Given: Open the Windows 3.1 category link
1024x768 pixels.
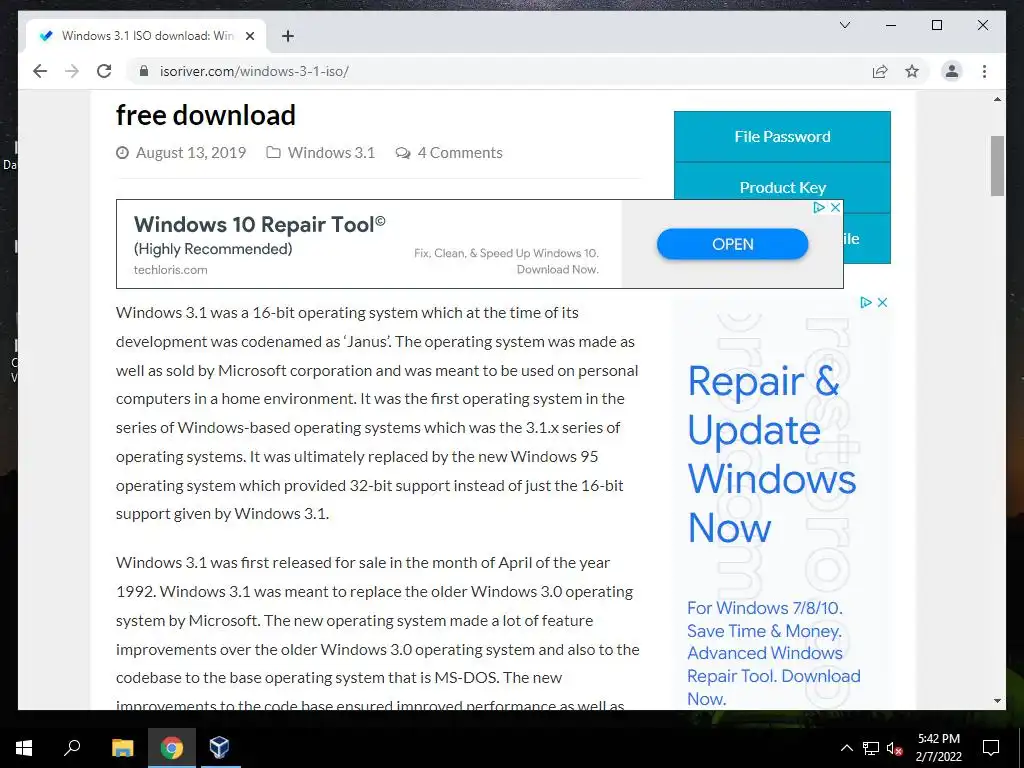Looking at the screenshot, I should (x=331, y=153).
